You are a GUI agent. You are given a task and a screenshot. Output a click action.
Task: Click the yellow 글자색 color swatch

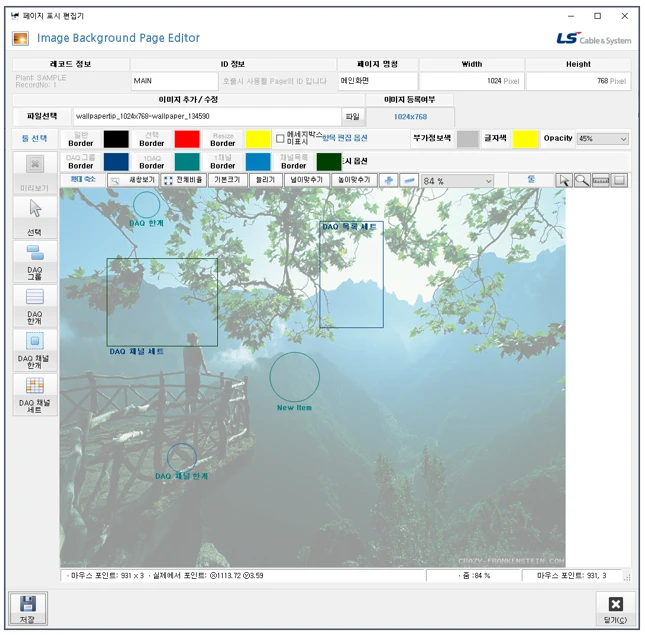[525, 139]
